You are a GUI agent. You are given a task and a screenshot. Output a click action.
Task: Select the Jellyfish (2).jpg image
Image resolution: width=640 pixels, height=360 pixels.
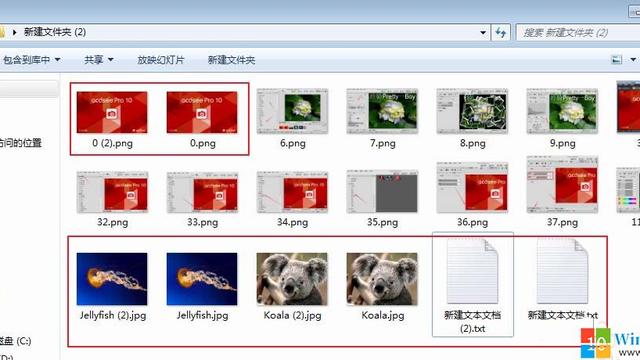(x=112, y=279)
